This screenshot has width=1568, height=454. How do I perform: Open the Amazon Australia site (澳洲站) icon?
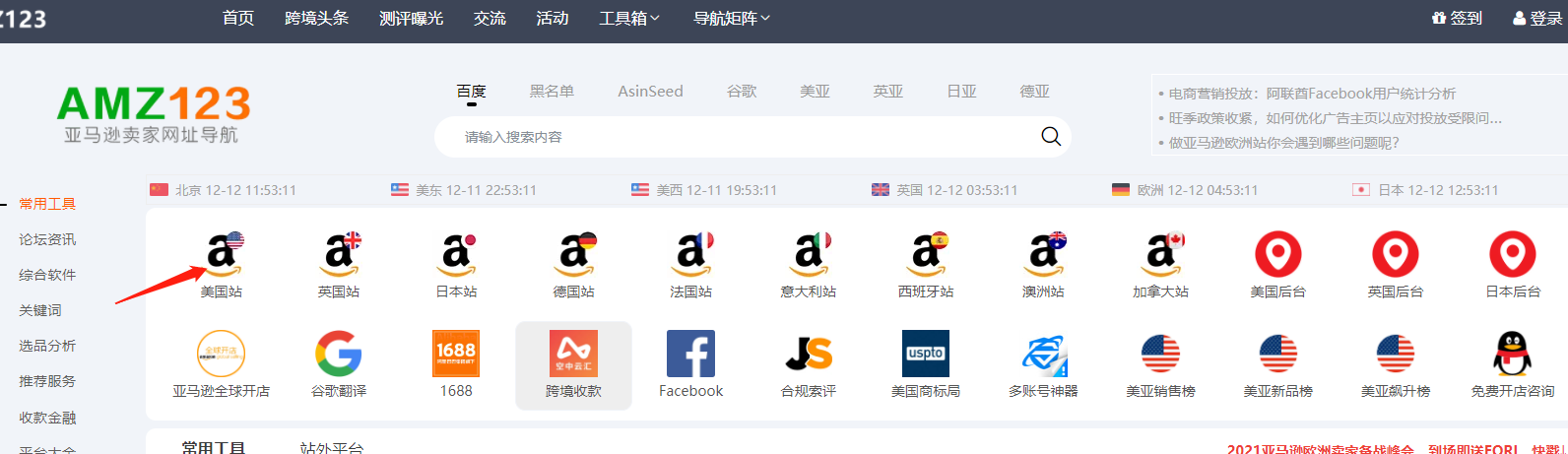tap(1043, 254)
